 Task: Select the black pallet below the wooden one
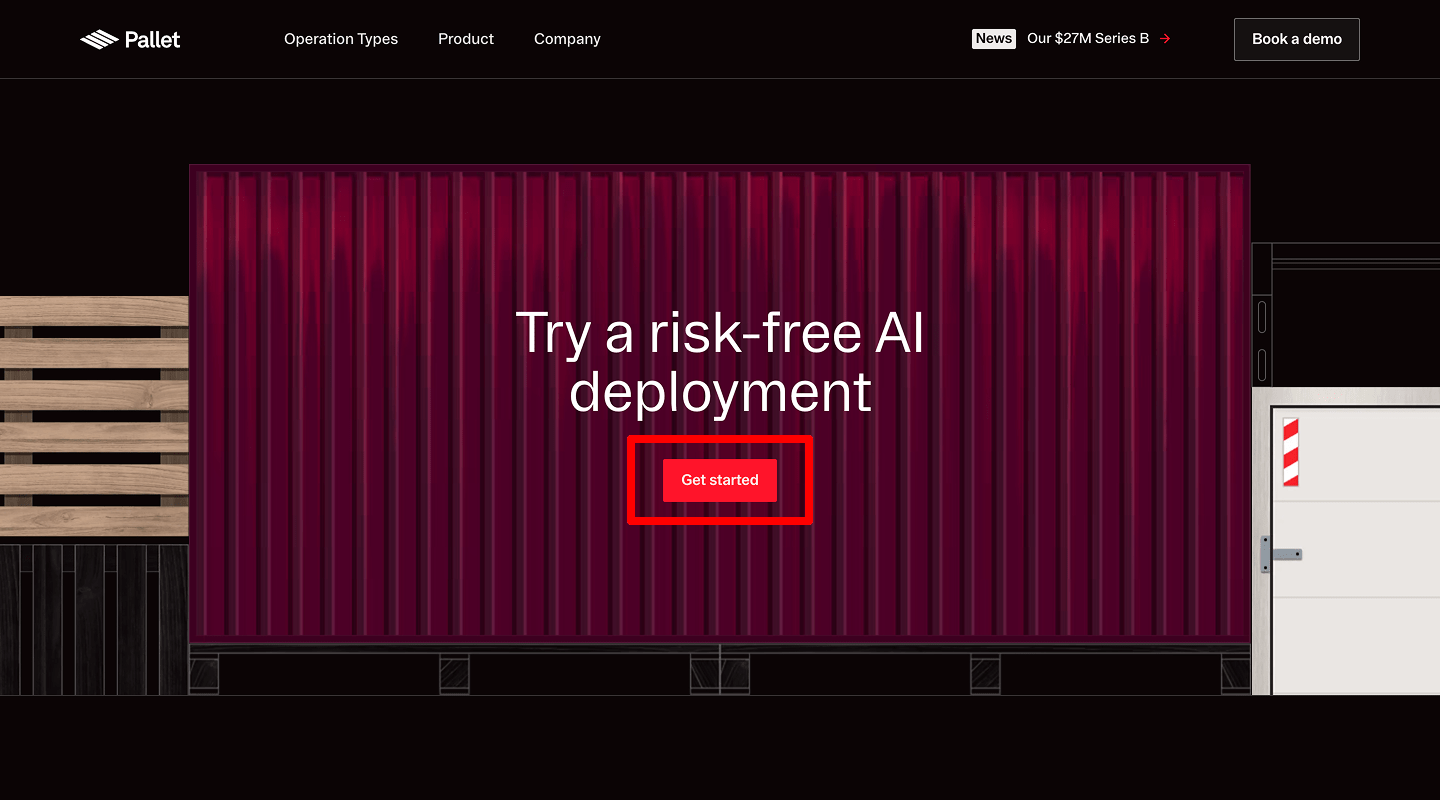[94, 620]
